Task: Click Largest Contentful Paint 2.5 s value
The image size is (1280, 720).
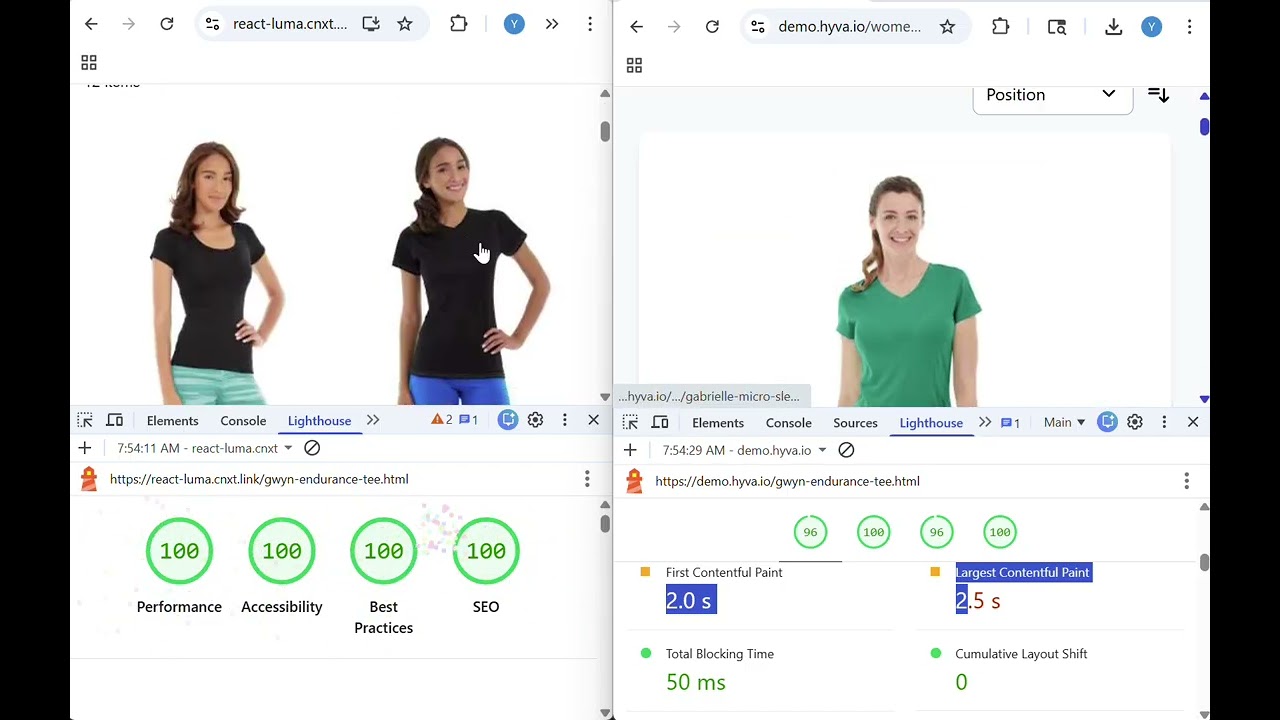Action: click(x=978, y=601)
